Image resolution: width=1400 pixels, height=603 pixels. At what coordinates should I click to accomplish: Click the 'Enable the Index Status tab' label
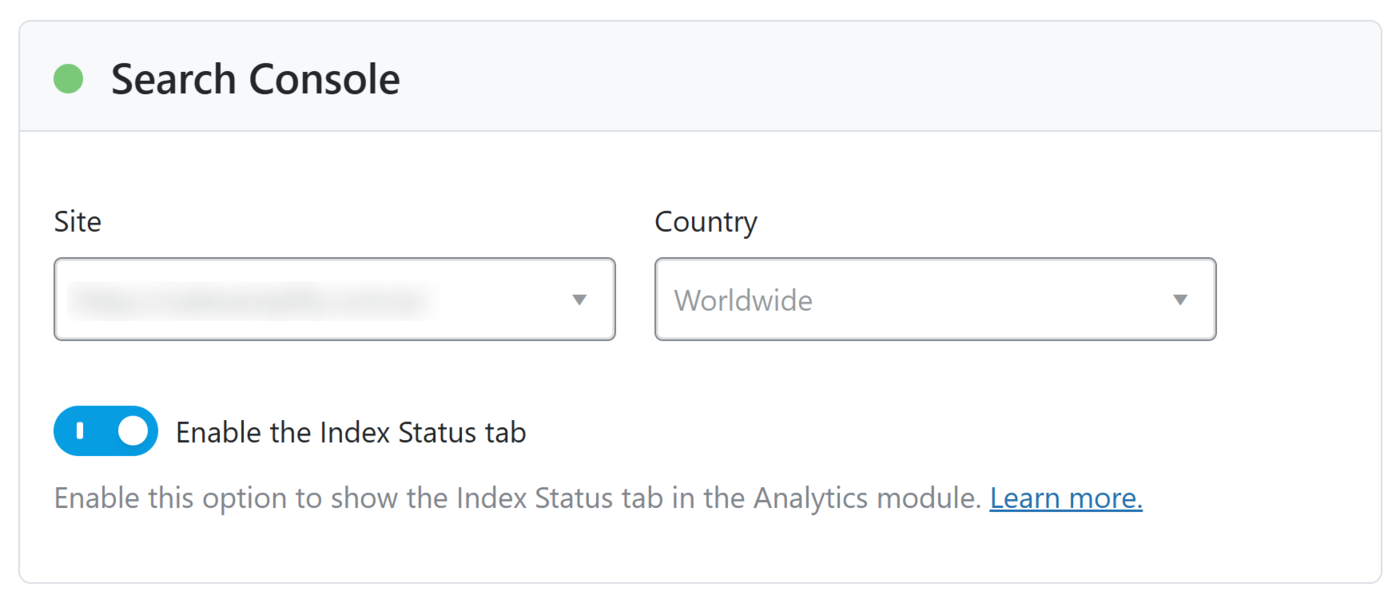[x=350, y=432]
